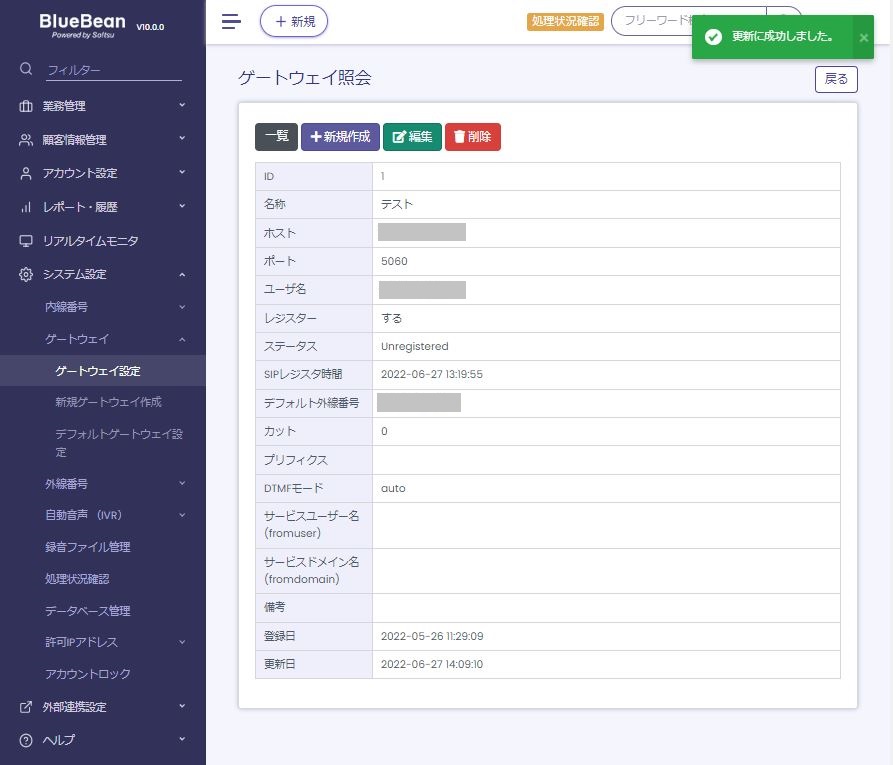Click the monitor icon for リアルタイムモニタ
Viewport: 893px width, 765px height.
[x=26, y=241]
